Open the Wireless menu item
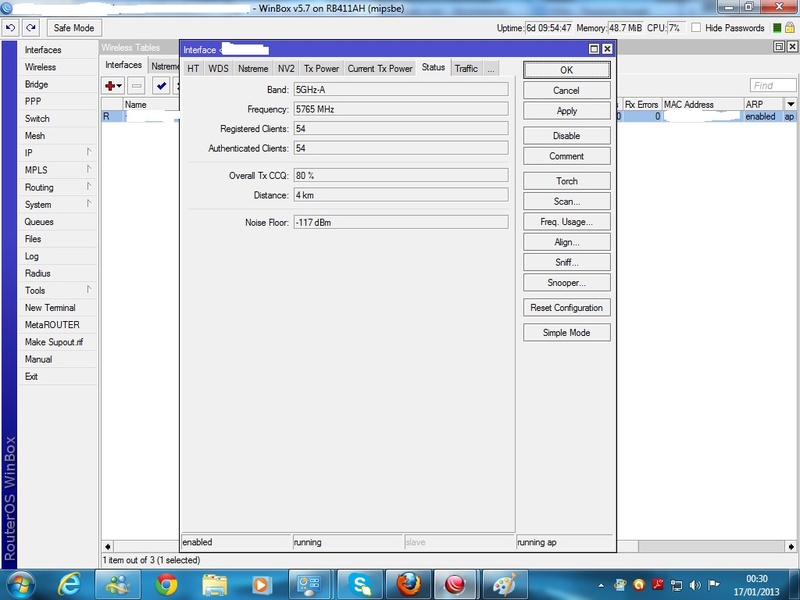The height and width of the screenshot is (600, 800). (40, 67)
